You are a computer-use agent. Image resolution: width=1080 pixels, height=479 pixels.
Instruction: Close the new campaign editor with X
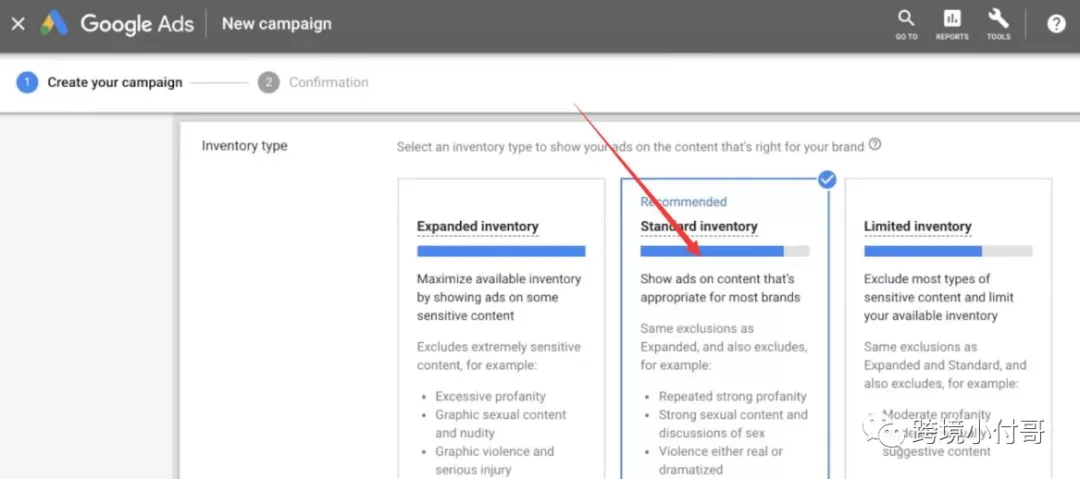tap(19, 24)
